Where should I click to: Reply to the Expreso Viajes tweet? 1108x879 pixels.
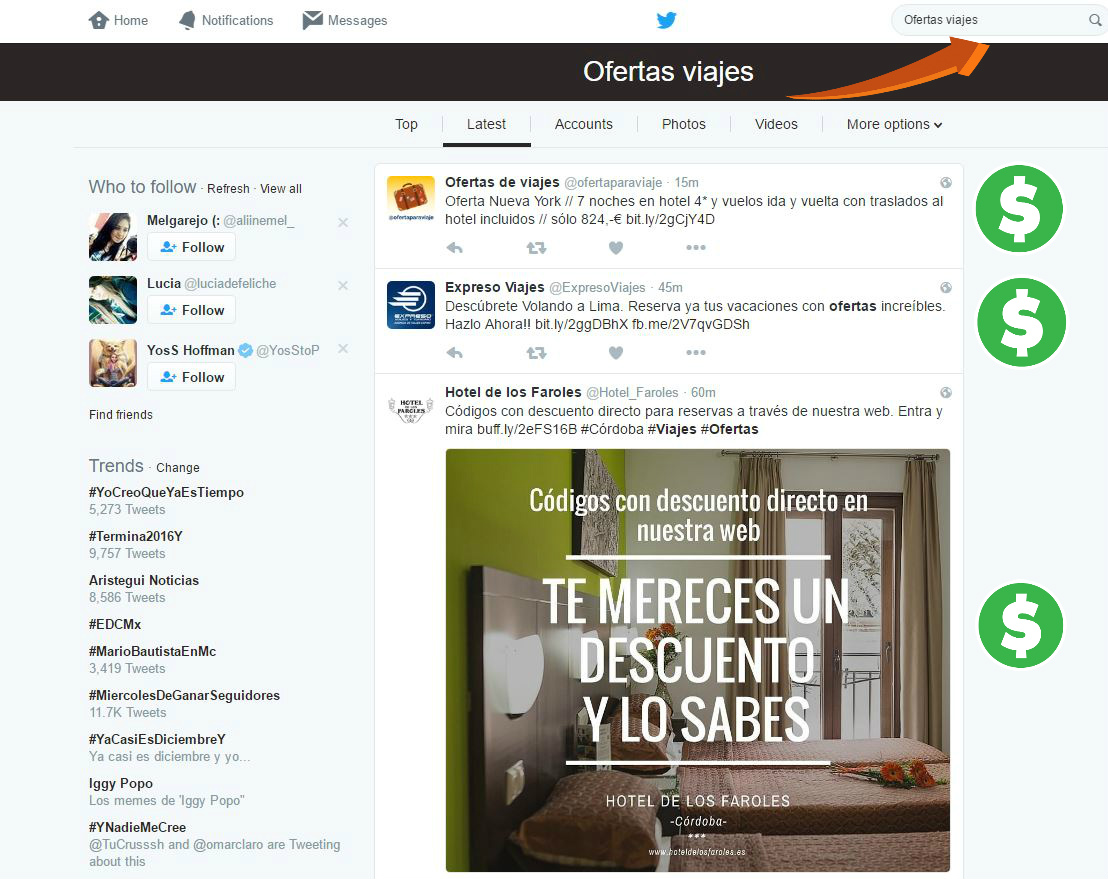click(454, 353)
